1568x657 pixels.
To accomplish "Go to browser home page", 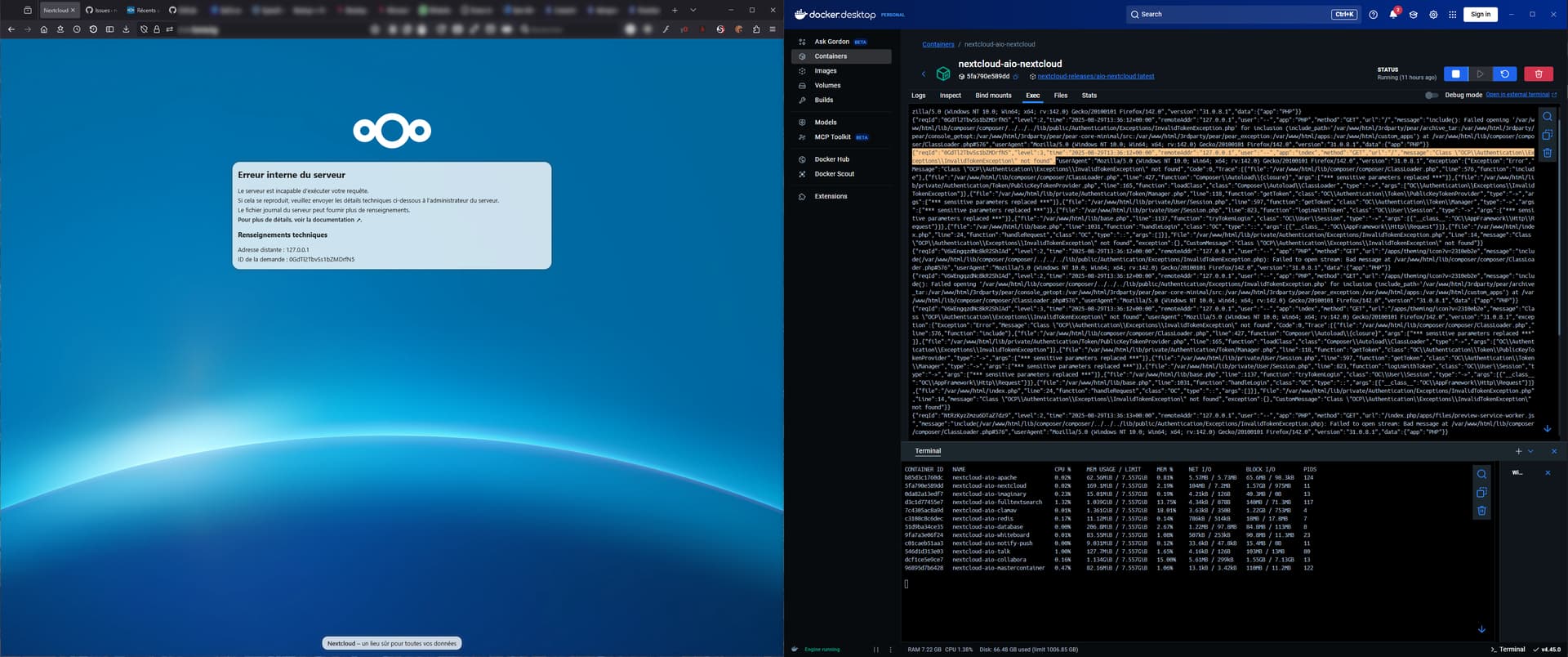I will click(44, 29).
